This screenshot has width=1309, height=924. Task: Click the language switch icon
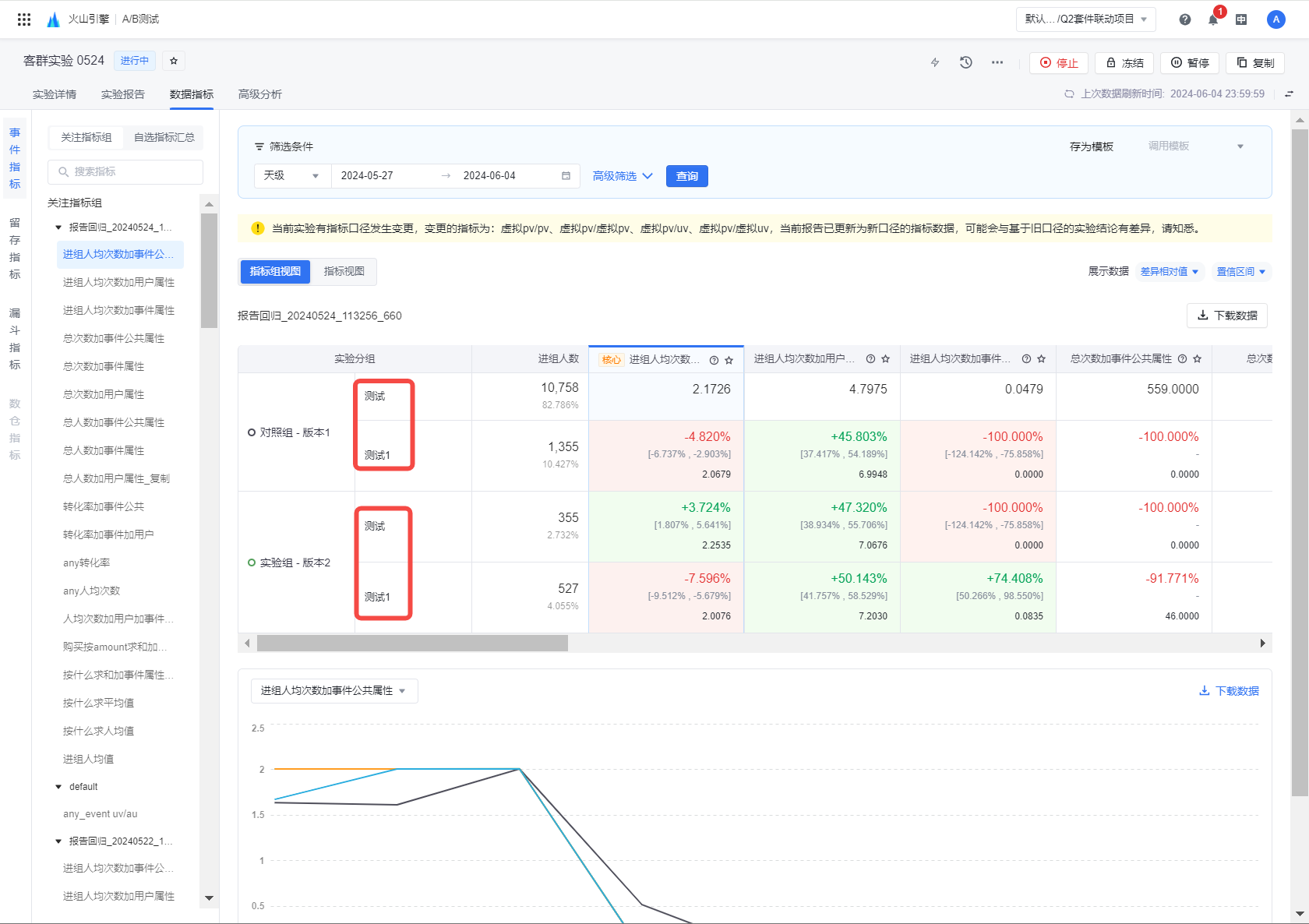click(x=1241, y=19)
